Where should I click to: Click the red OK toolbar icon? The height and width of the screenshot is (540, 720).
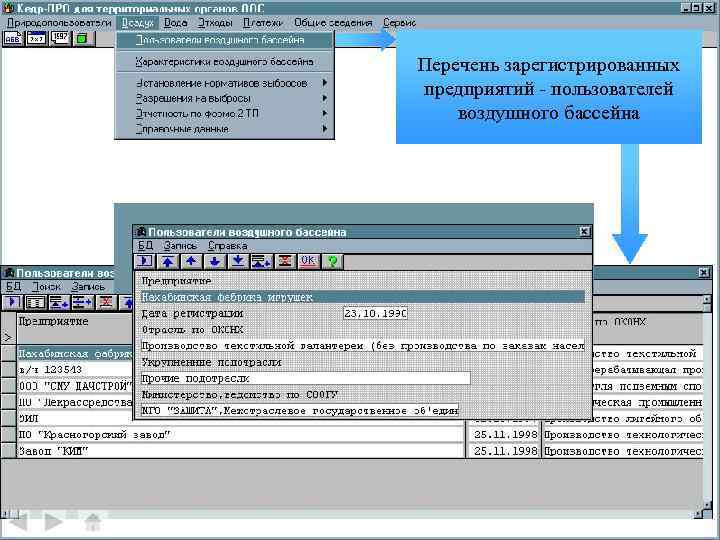pos(308,261)
